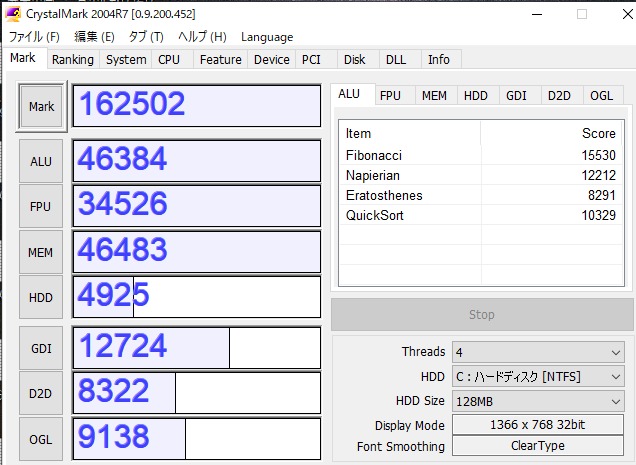The height and width of the screenshot is (465, 636).
Task: Click the Item column header
Action: pyautogui.click(x=410, y=133)
